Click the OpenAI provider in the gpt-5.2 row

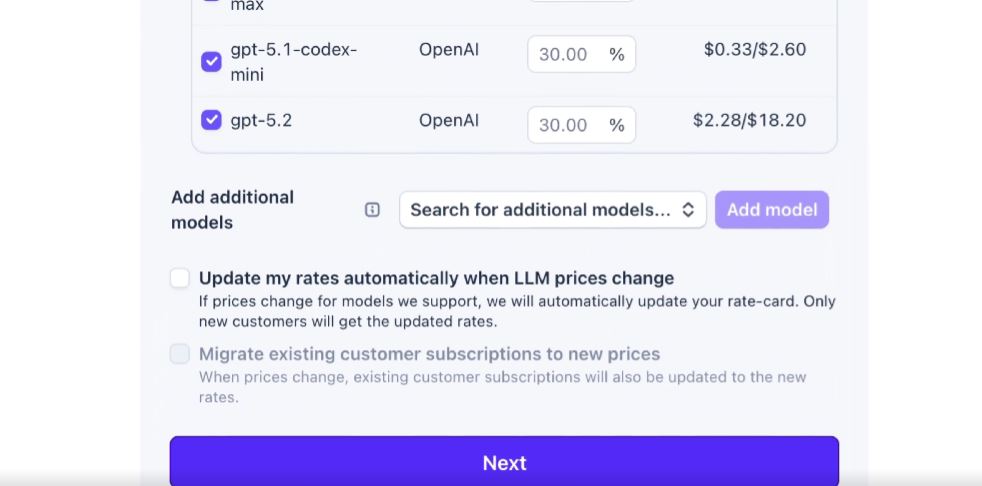tap(449, 120)
